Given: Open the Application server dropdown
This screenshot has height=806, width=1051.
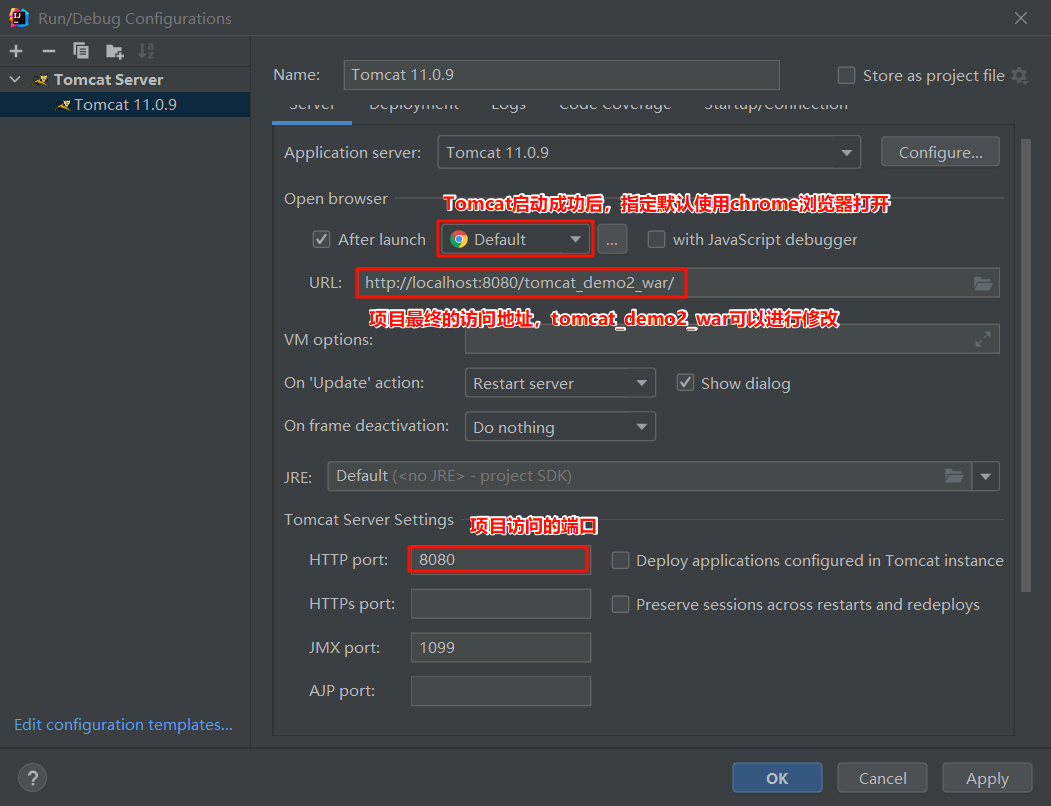Looking at the screenshot, I should 649,152.
